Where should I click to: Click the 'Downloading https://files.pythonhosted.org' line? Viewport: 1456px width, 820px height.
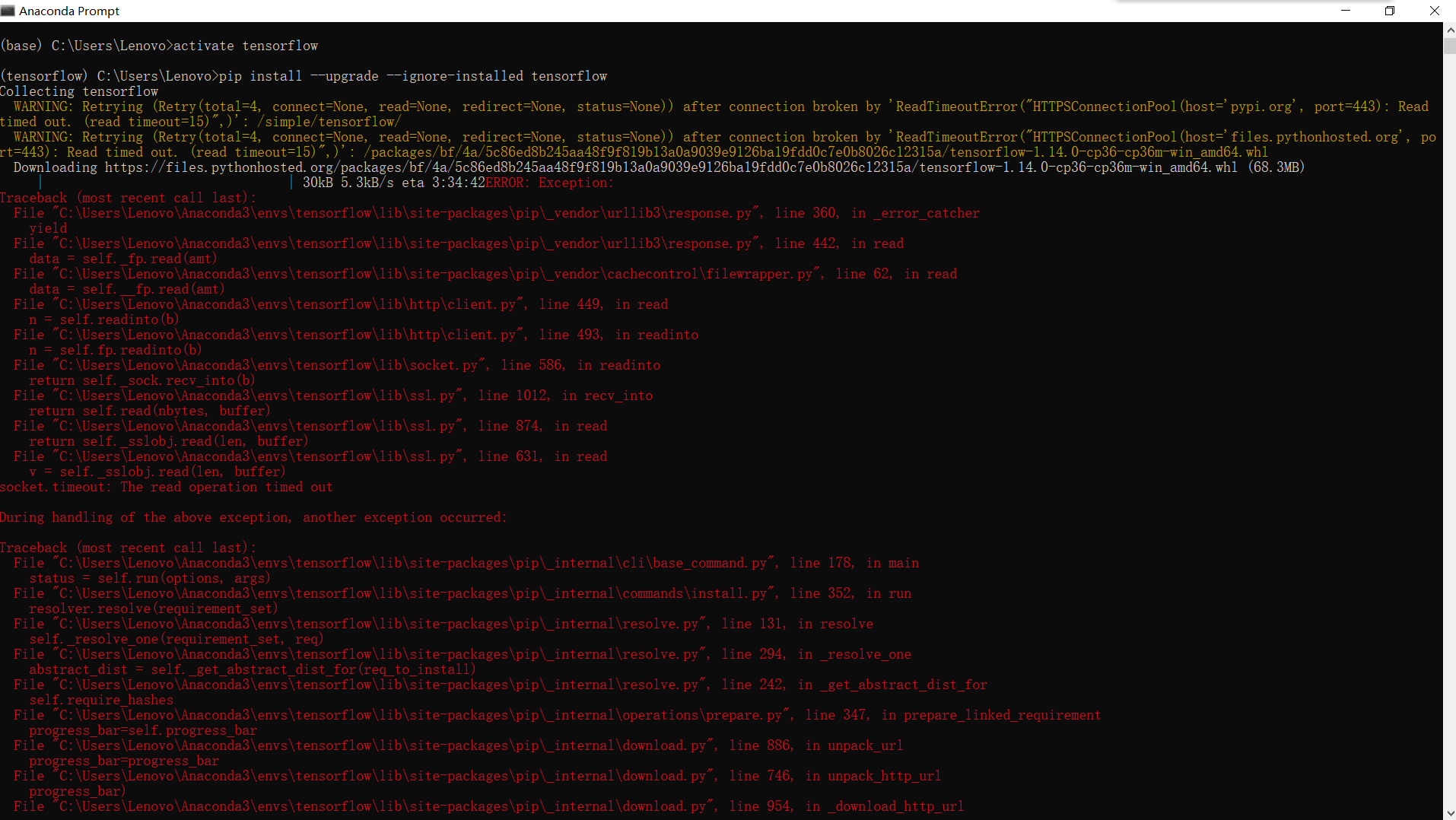659,167
